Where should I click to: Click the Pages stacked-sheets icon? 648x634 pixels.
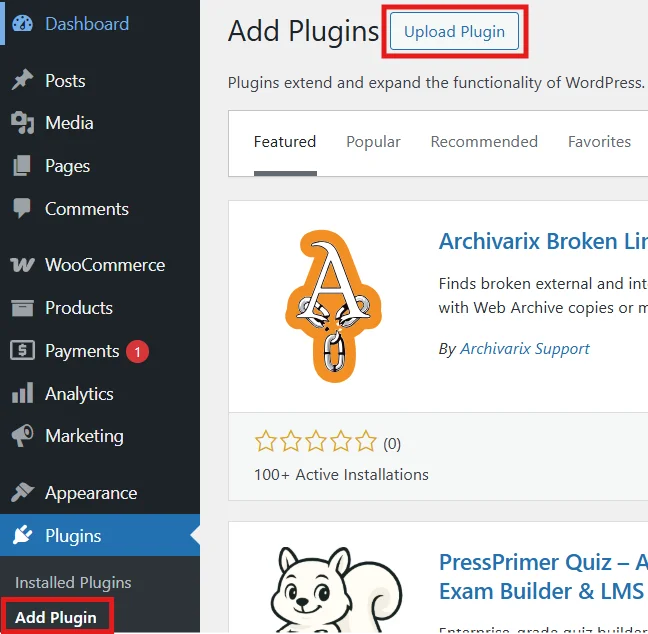pos(22,166)
